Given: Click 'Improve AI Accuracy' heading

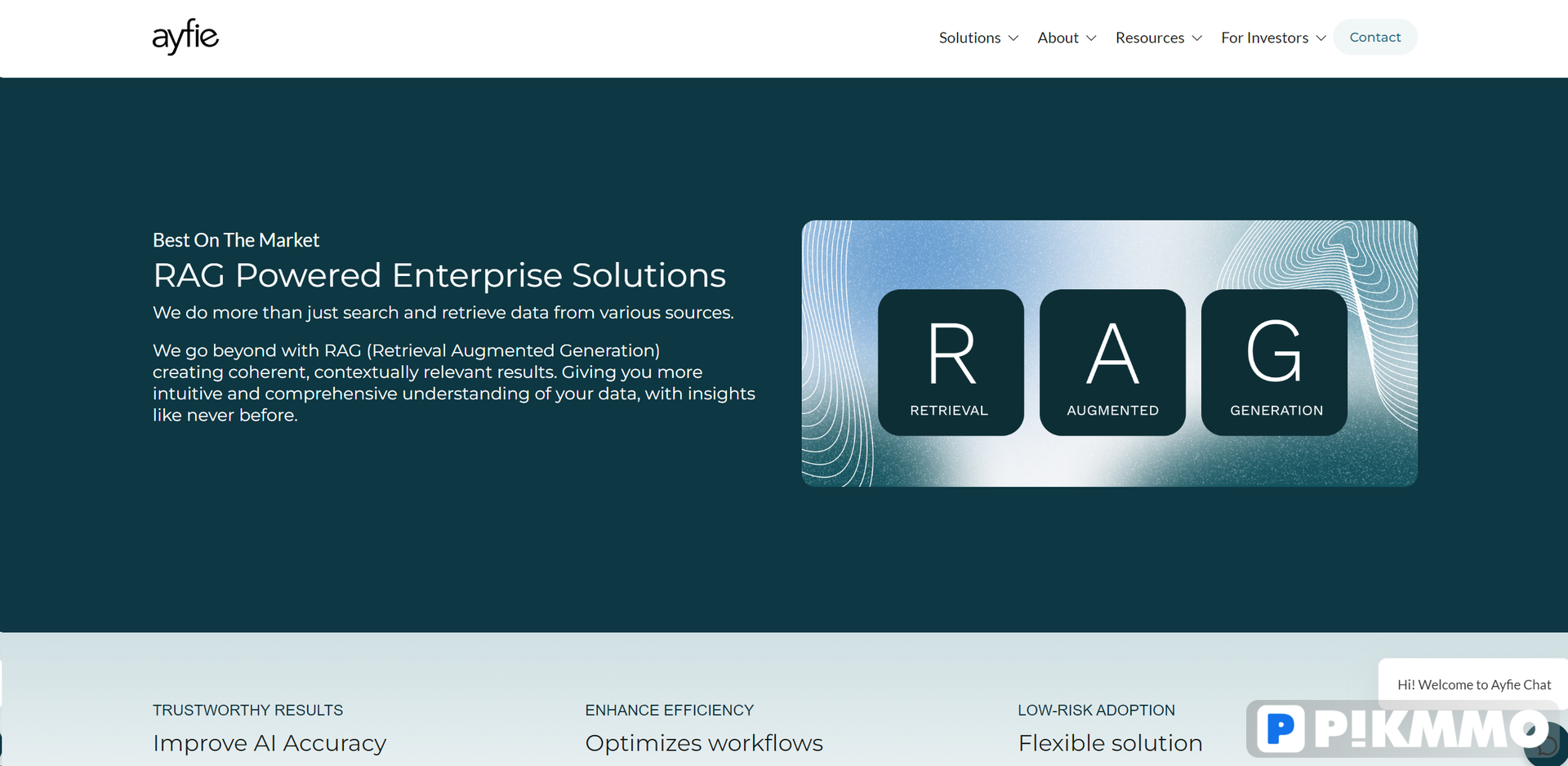Looking at the screenshot, I should click(x=269, y=743).
